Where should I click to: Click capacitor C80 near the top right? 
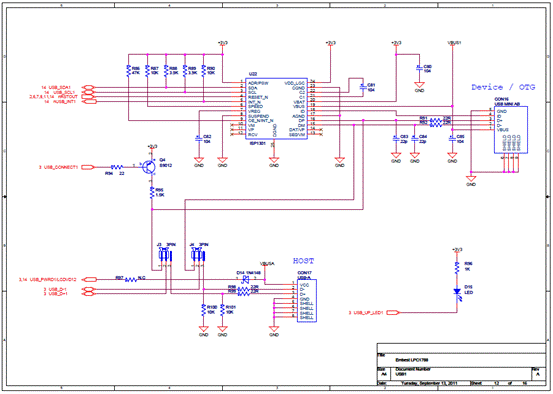tap(419, 68)
